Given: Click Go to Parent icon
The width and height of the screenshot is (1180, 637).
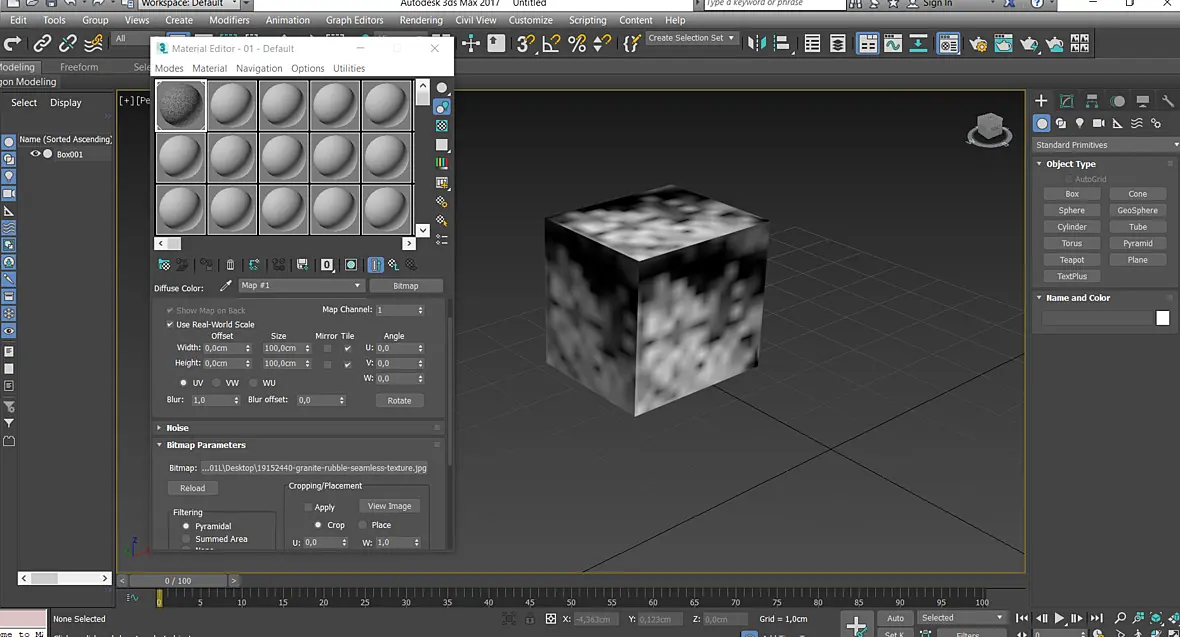Looking at the screenshot, I should coord(393,264).
